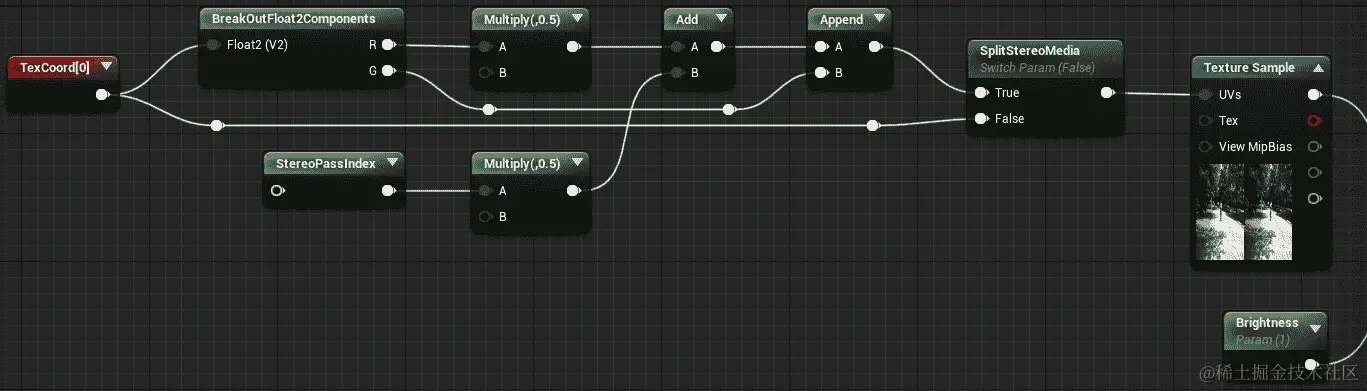Click the Append node output pin
Viewport: 1367px width, 391px height.
pos(876,47)
